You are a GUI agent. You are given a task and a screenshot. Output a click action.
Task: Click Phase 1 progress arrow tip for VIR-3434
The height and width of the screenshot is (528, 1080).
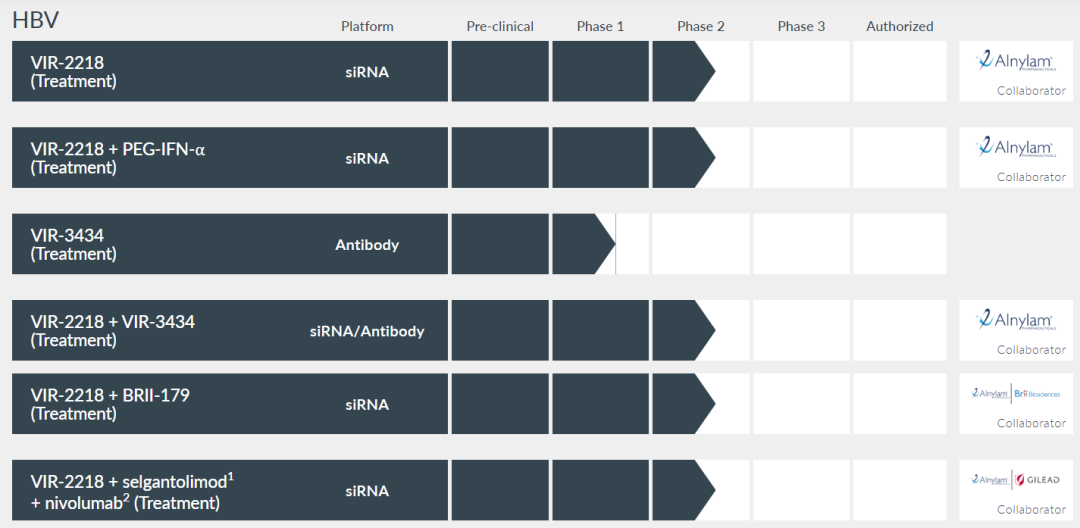[606, 244]
